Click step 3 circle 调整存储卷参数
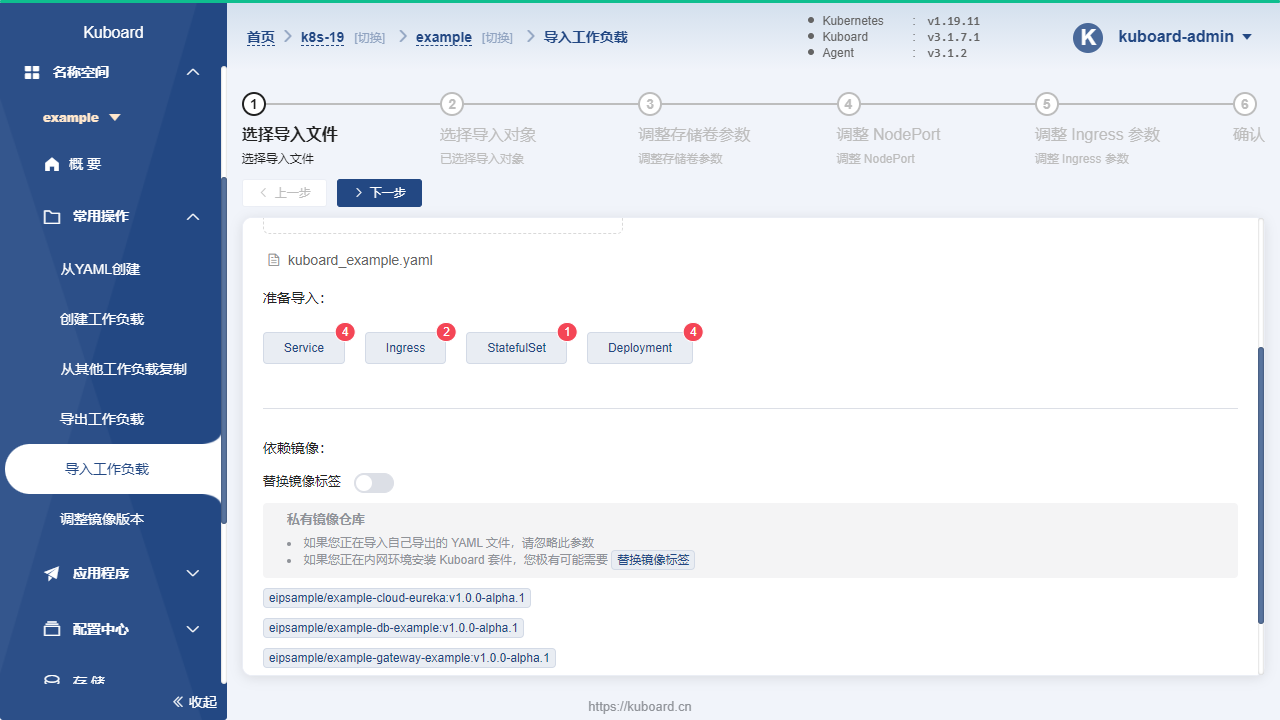 click(650, 104)
